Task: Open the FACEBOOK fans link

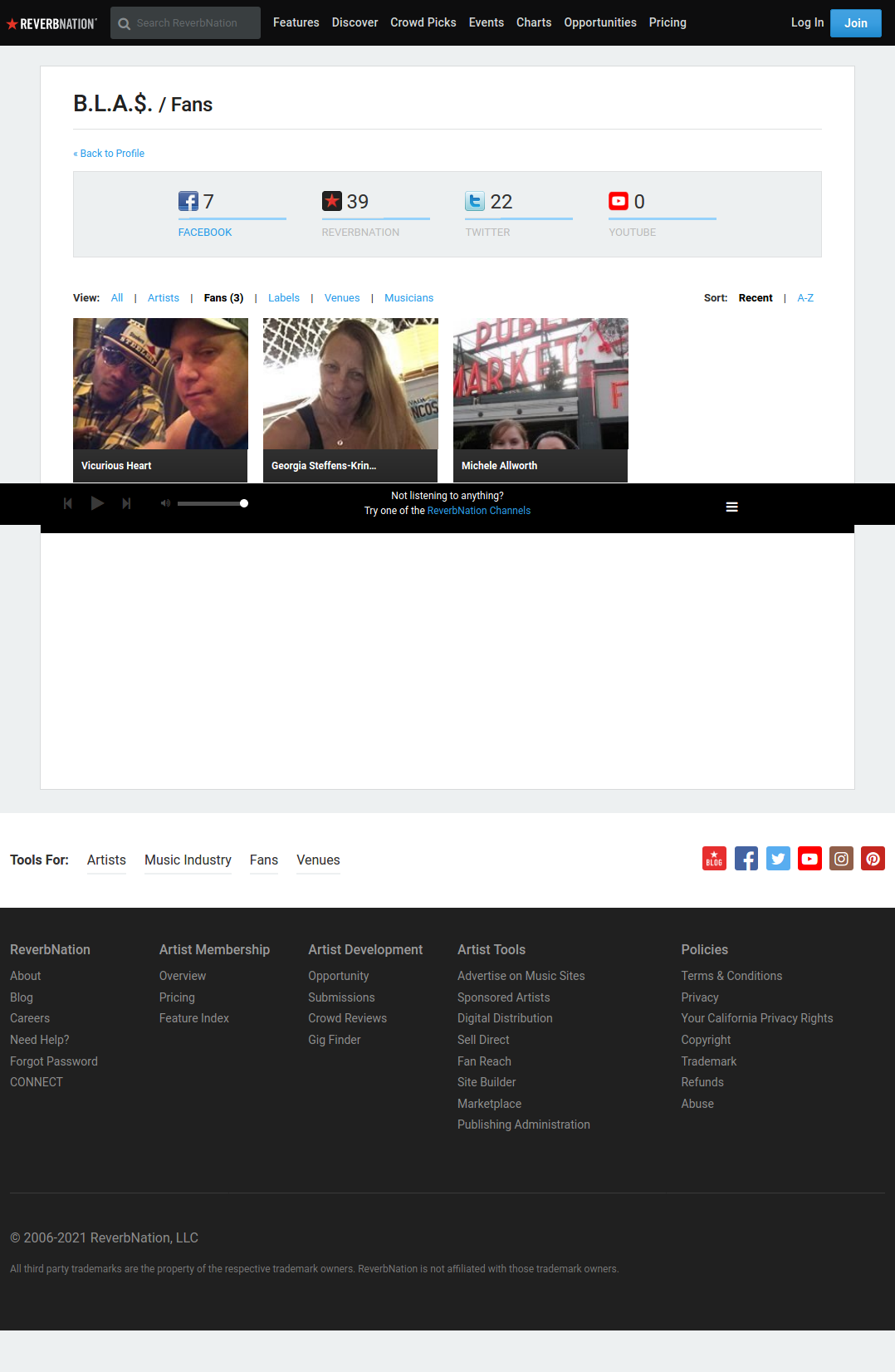Action: [205, 233]
